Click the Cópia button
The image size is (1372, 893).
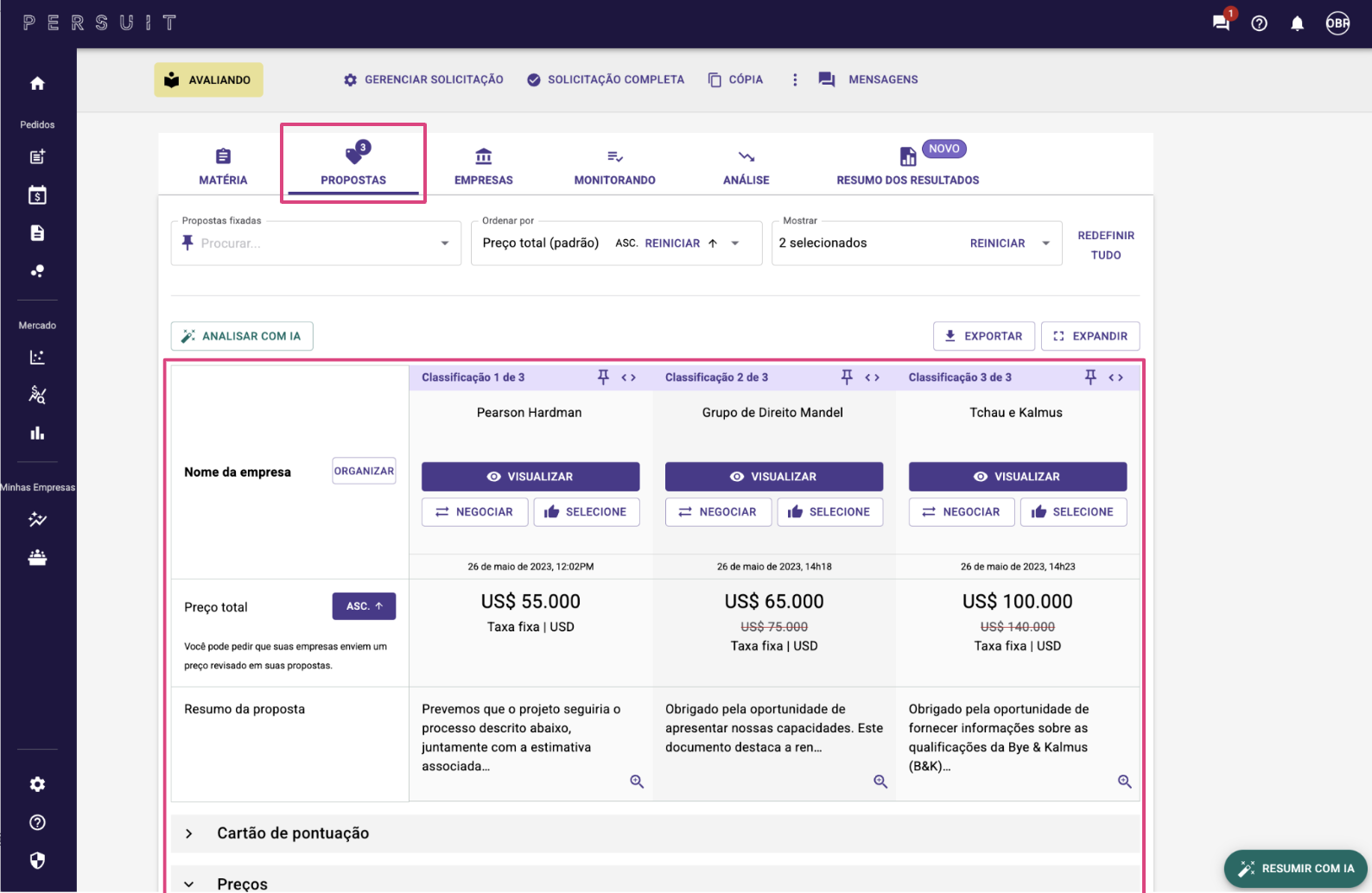(x=735, y=79)
